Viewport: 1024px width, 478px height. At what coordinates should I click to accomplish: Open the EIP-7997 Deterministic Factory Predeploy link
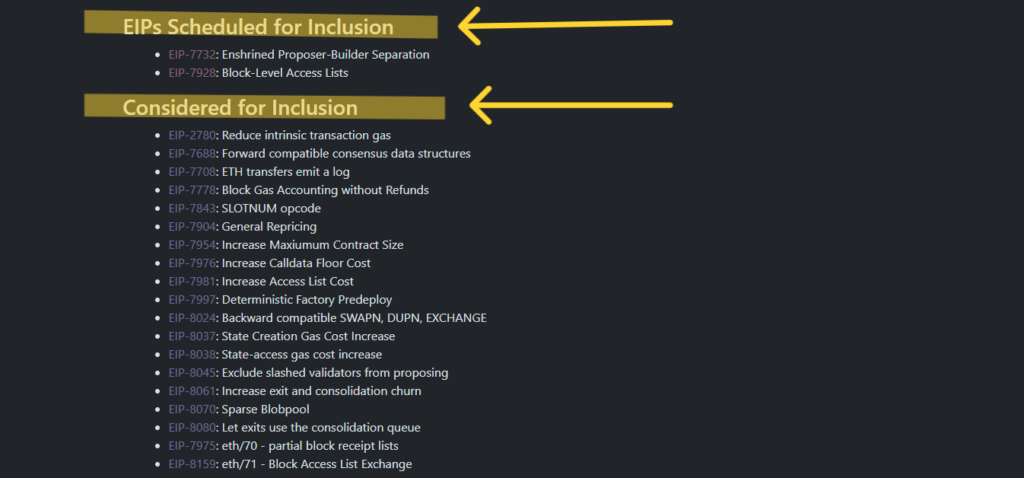[191, 300]
